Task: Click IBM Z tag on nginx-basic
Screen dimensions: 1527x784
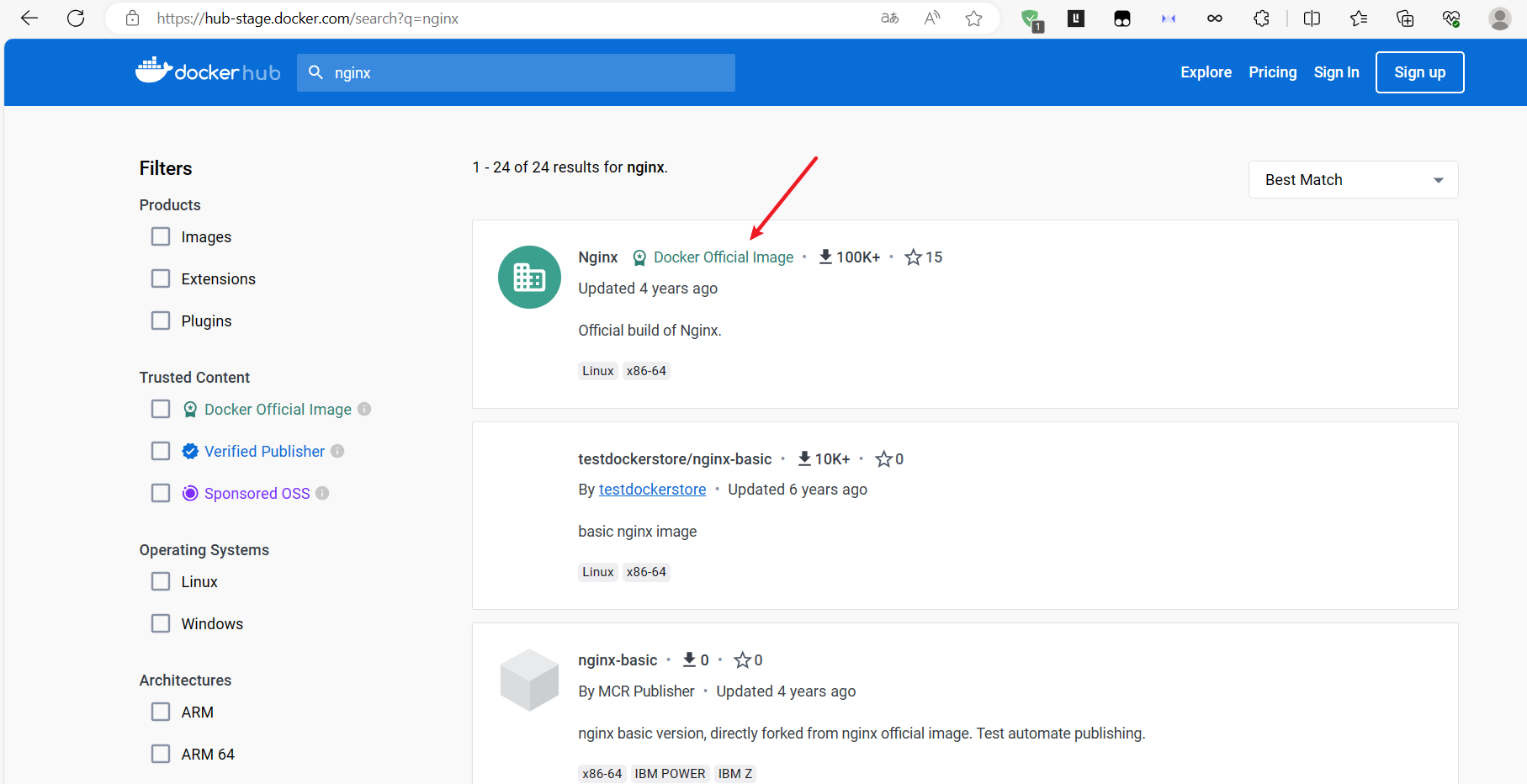Action: coord(735,774)
